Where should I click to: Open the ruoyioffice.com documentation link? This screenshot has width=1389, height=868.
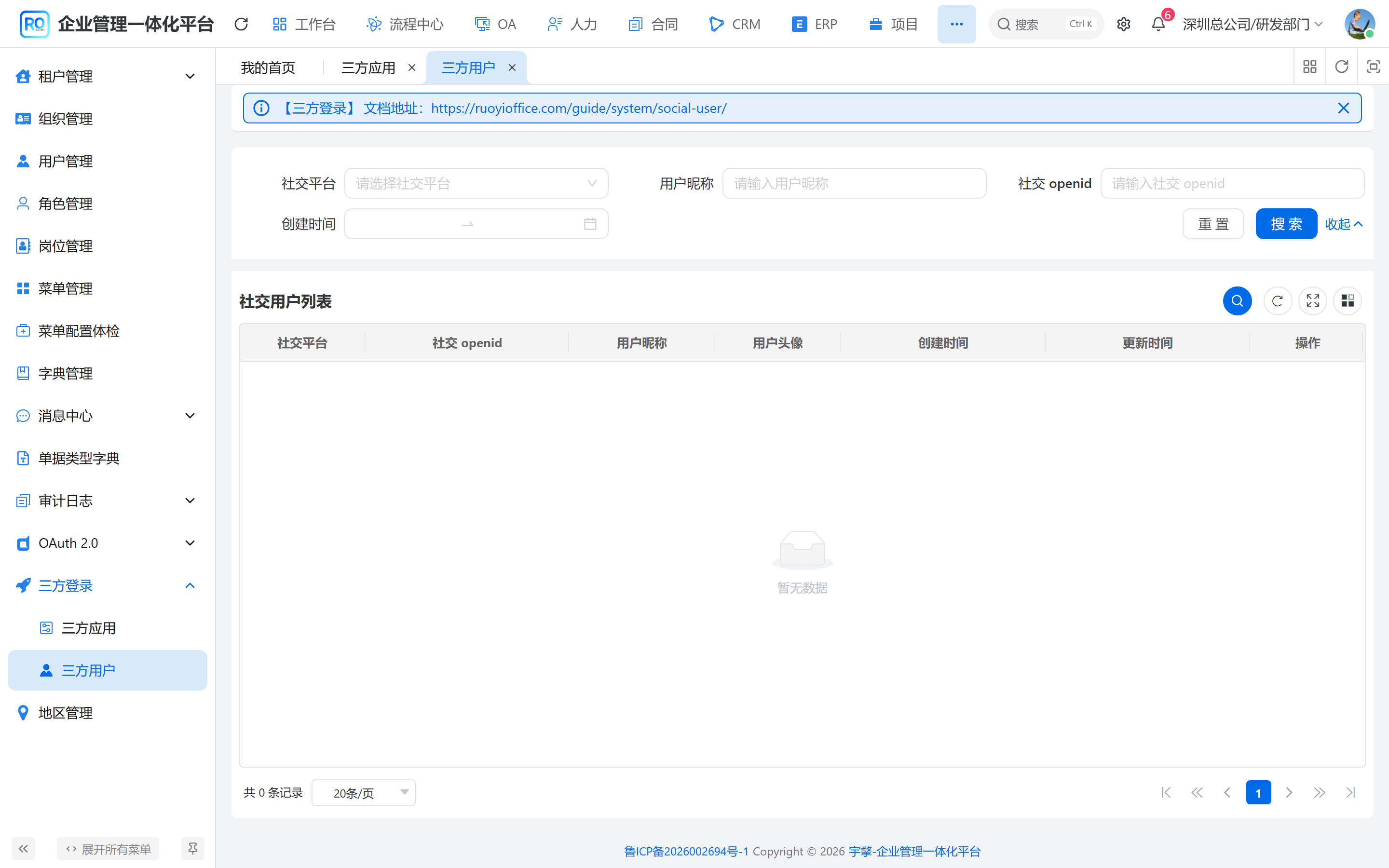point(579,108)
